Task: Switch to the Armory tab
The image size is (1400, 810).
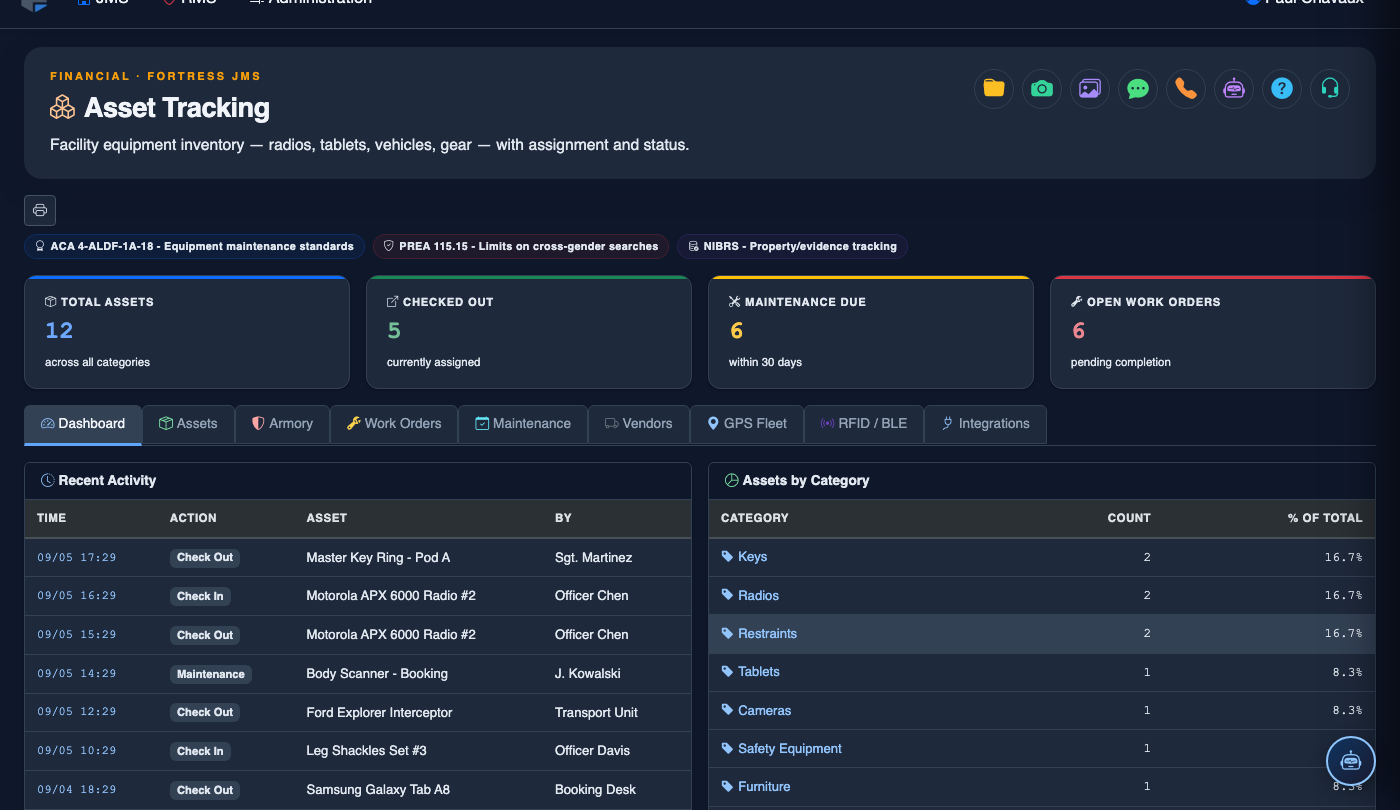Action: pos(282,424)
